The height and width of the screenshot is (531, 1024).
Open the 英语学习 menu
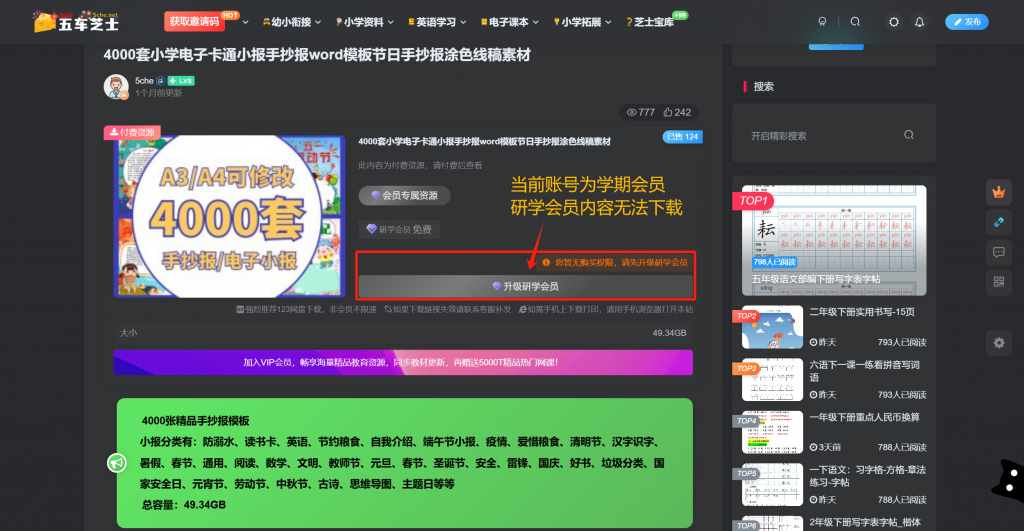[x=437, y=22]
